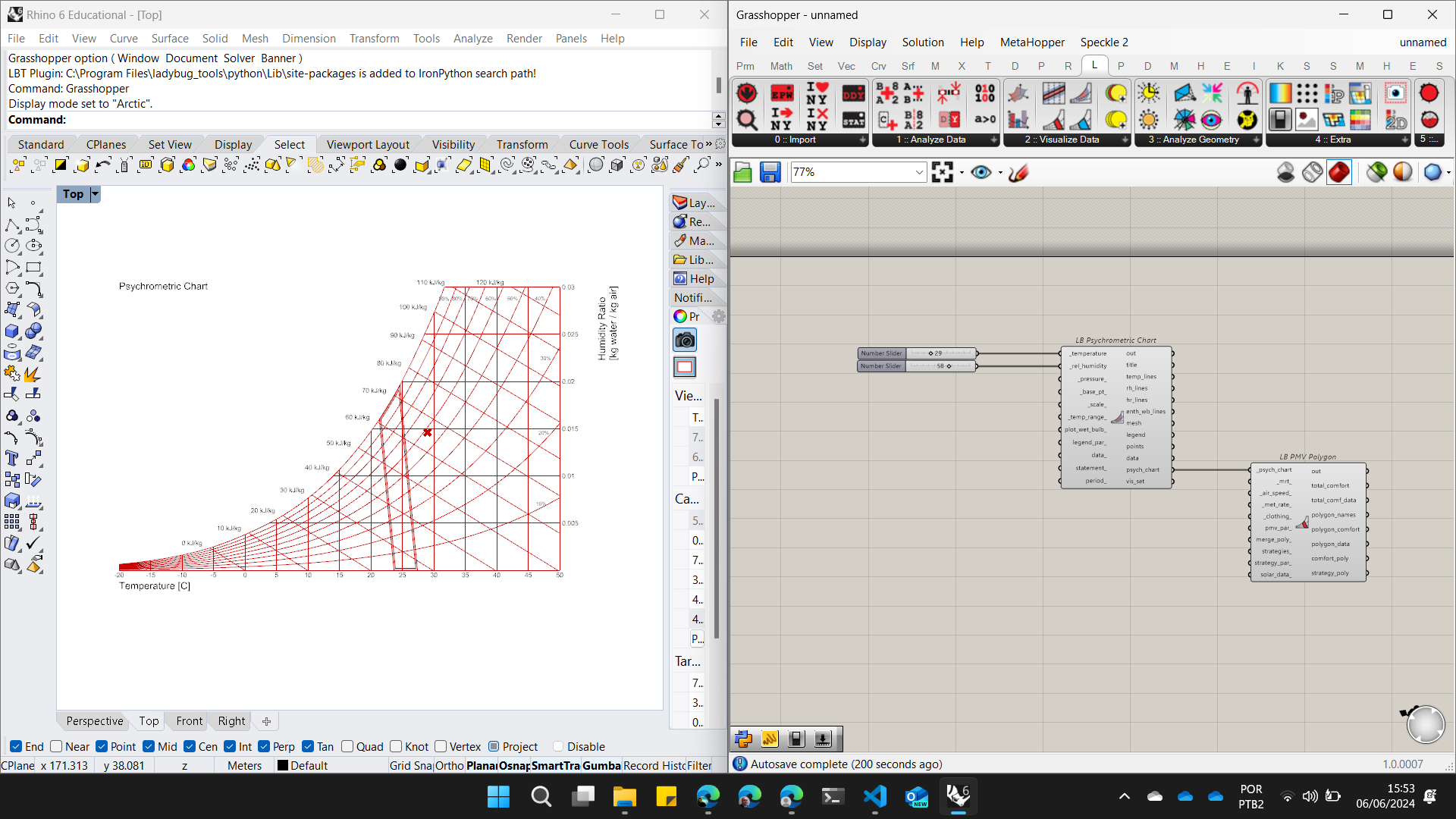
Task: Click Record History in status bar
Action: tap(654, 766)
